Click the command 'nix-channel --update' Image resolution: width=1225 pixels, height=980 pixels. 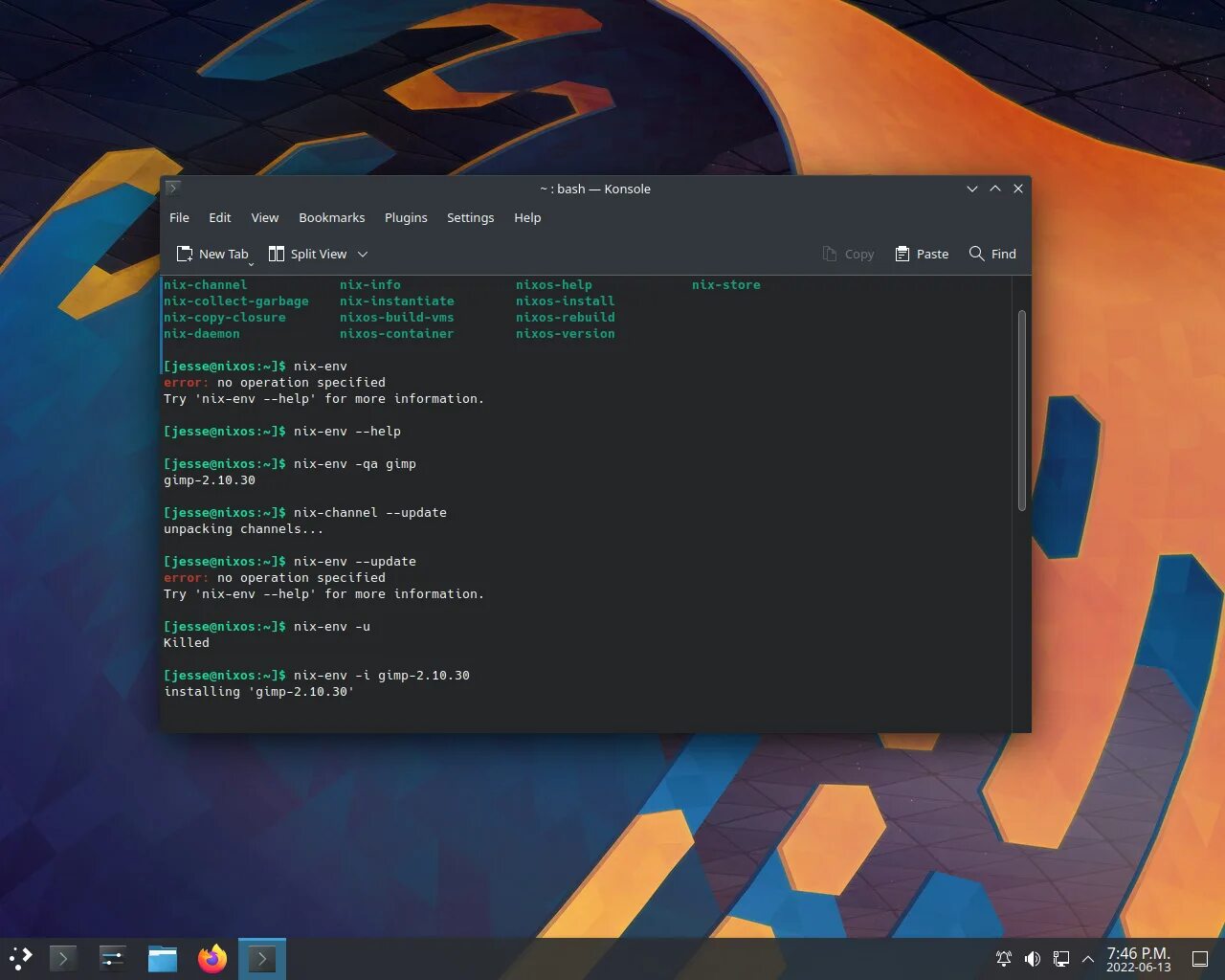370,512
